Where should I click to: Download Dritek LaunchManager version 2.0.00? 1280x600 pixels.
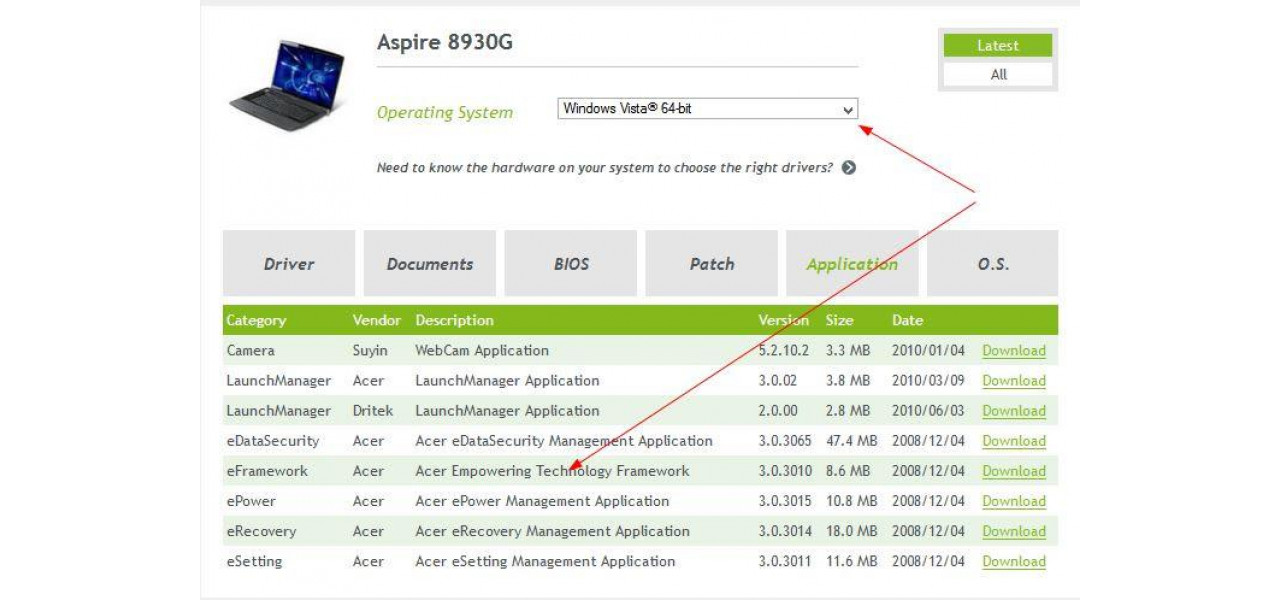coord(1014,411)
